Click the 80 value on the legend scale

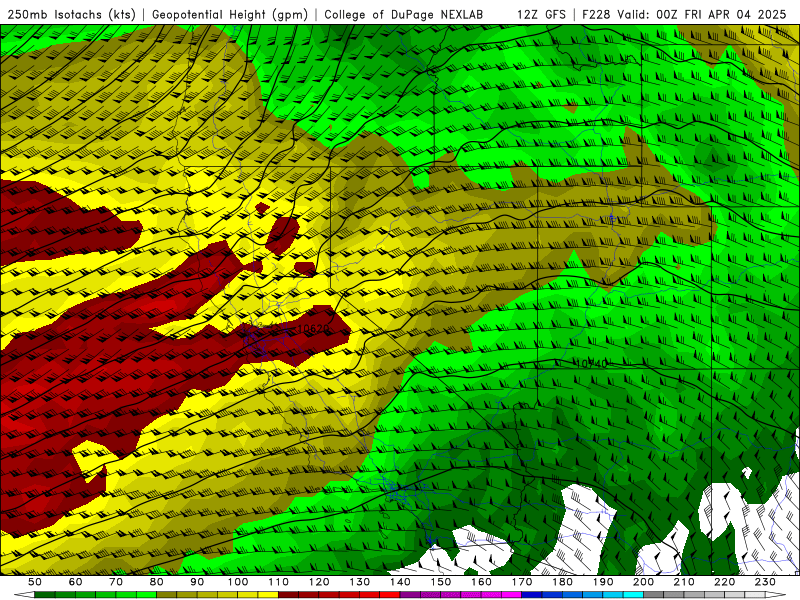[x=157, y=582]
